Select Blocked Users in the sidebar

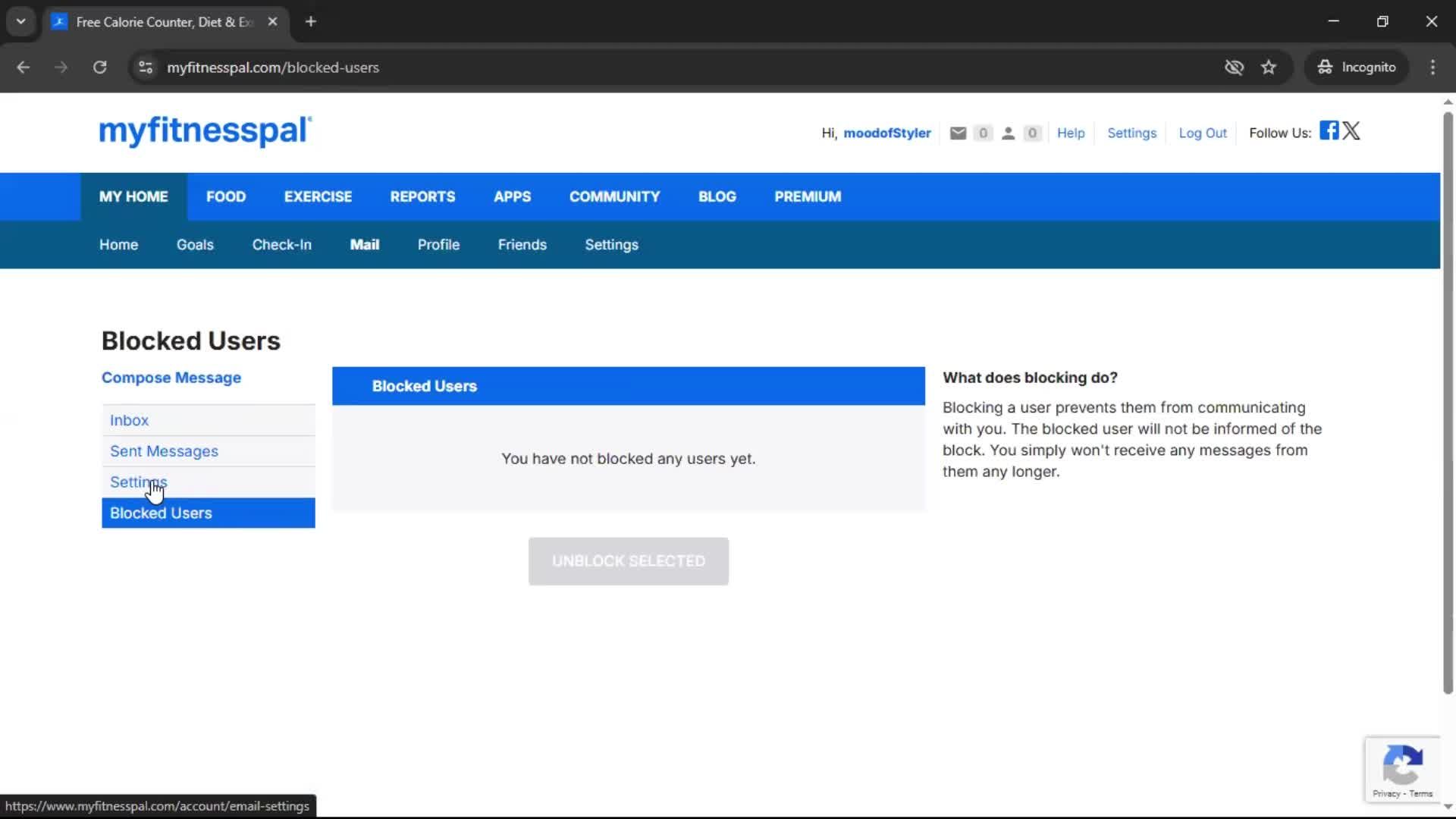[209, 513]
